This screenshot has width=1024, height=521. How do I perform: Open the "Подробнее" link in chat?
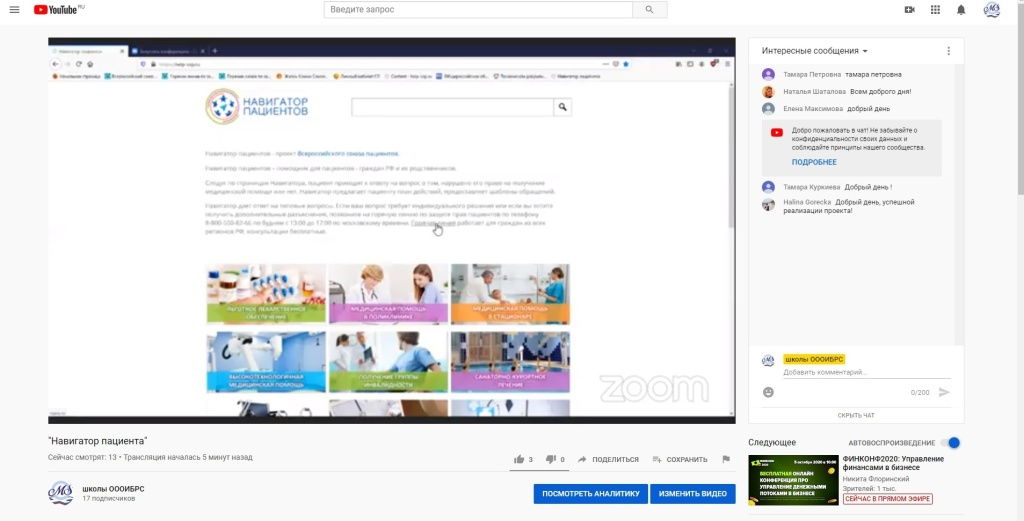(814, 162)
